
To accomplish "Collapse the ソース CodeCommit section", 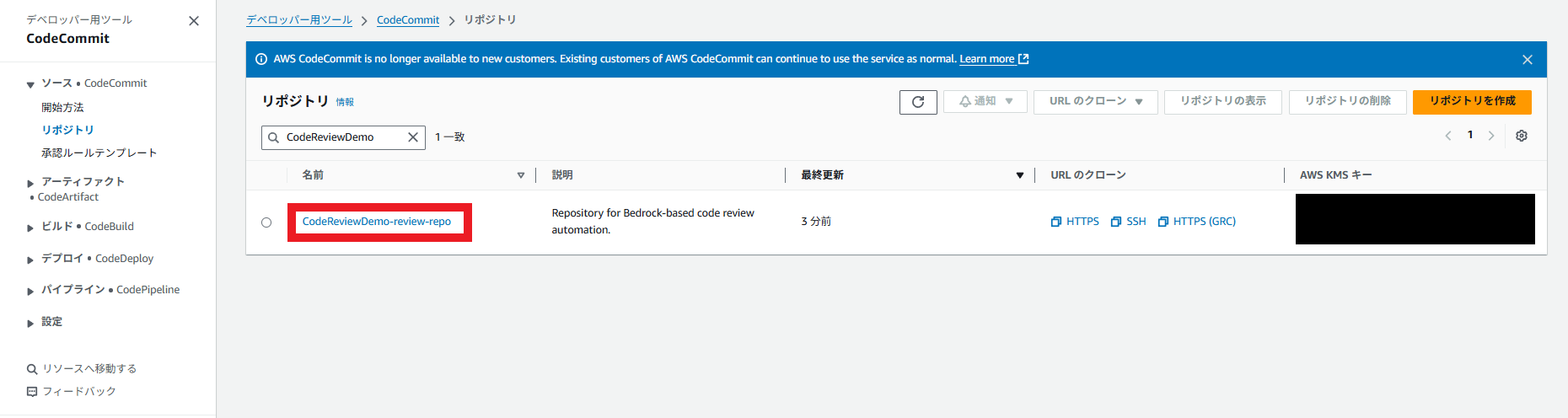I will tap(30, 84).
